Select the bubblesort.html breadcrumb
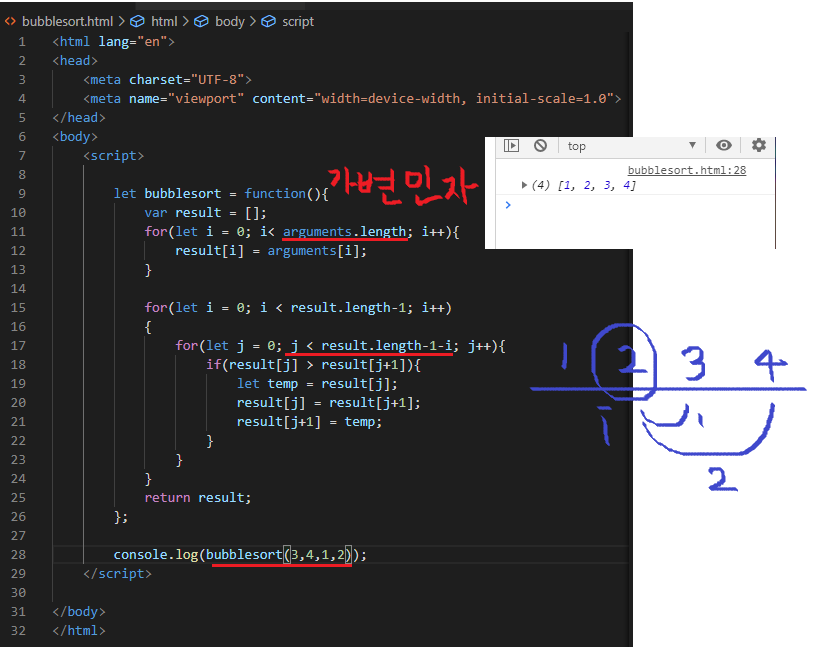 (68, 21)
